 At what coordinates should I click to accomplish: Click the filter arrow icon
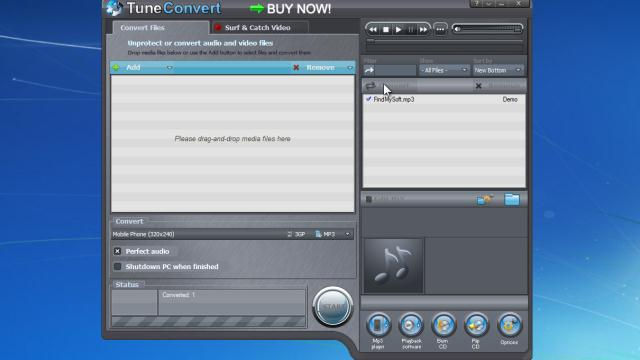(x=369, y=70)
